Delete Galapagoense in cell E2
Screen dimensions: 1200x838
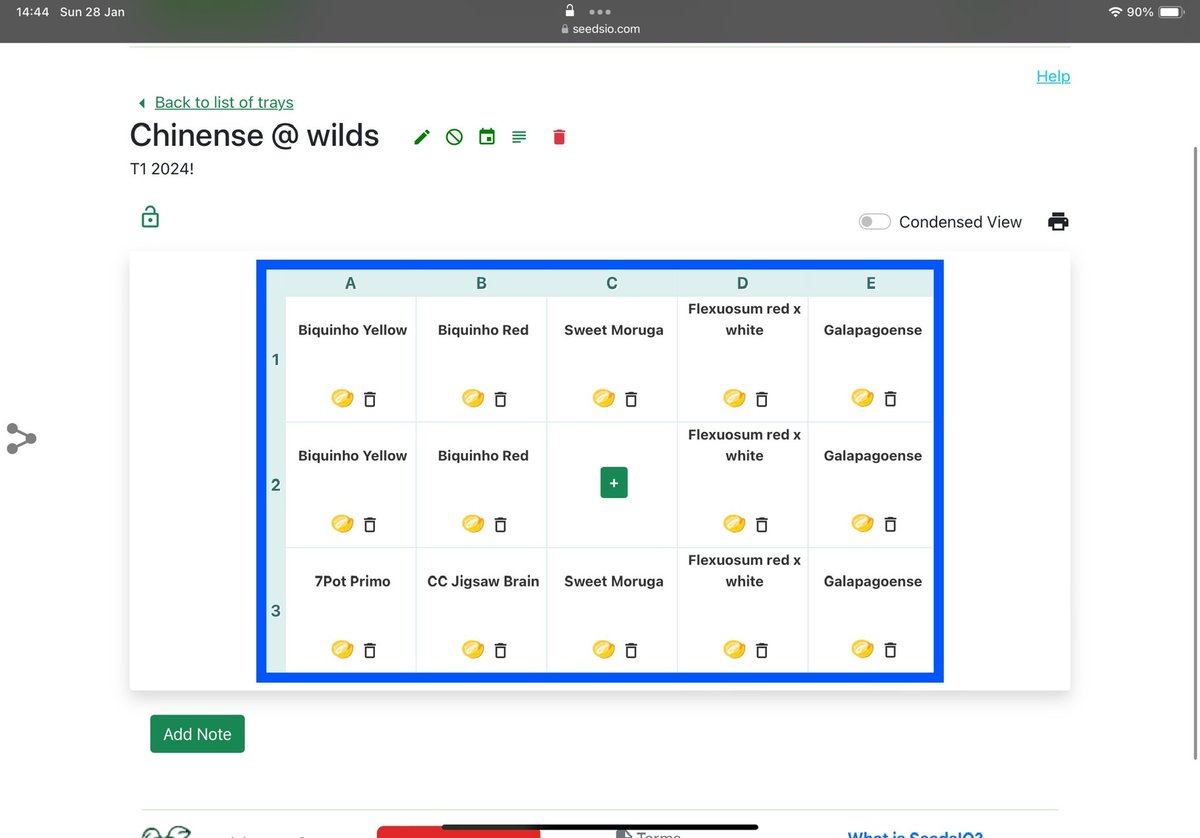pyautogui.click(x=891, y=524)
